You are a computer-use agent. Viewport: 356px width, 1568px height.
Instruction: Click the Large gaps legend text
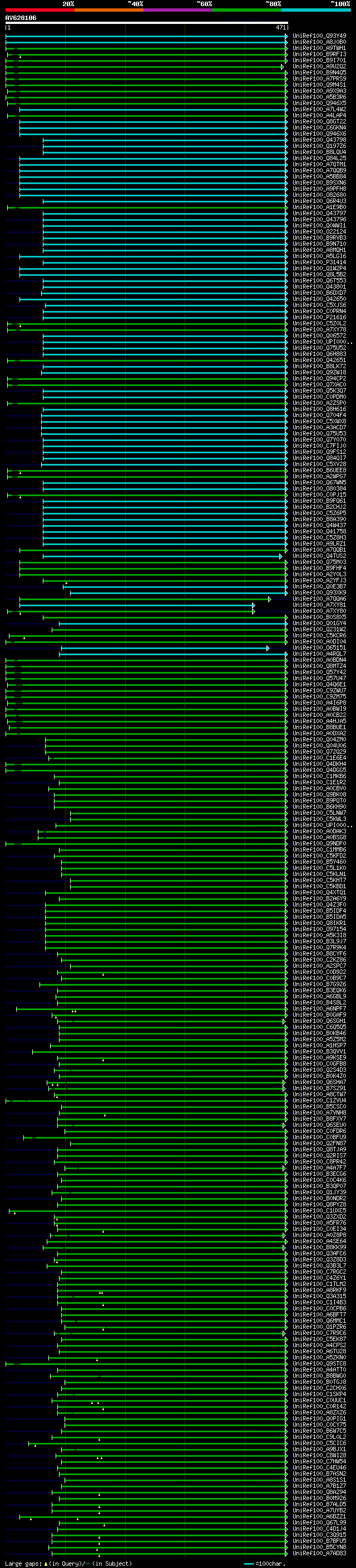coord(68,1563)
